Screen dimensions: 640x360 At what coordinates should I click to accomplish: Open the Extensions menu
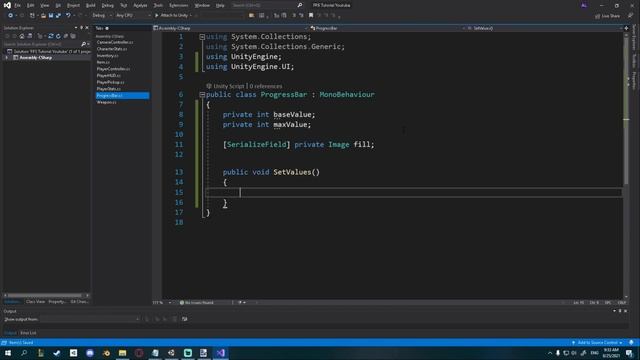point(178,5)
